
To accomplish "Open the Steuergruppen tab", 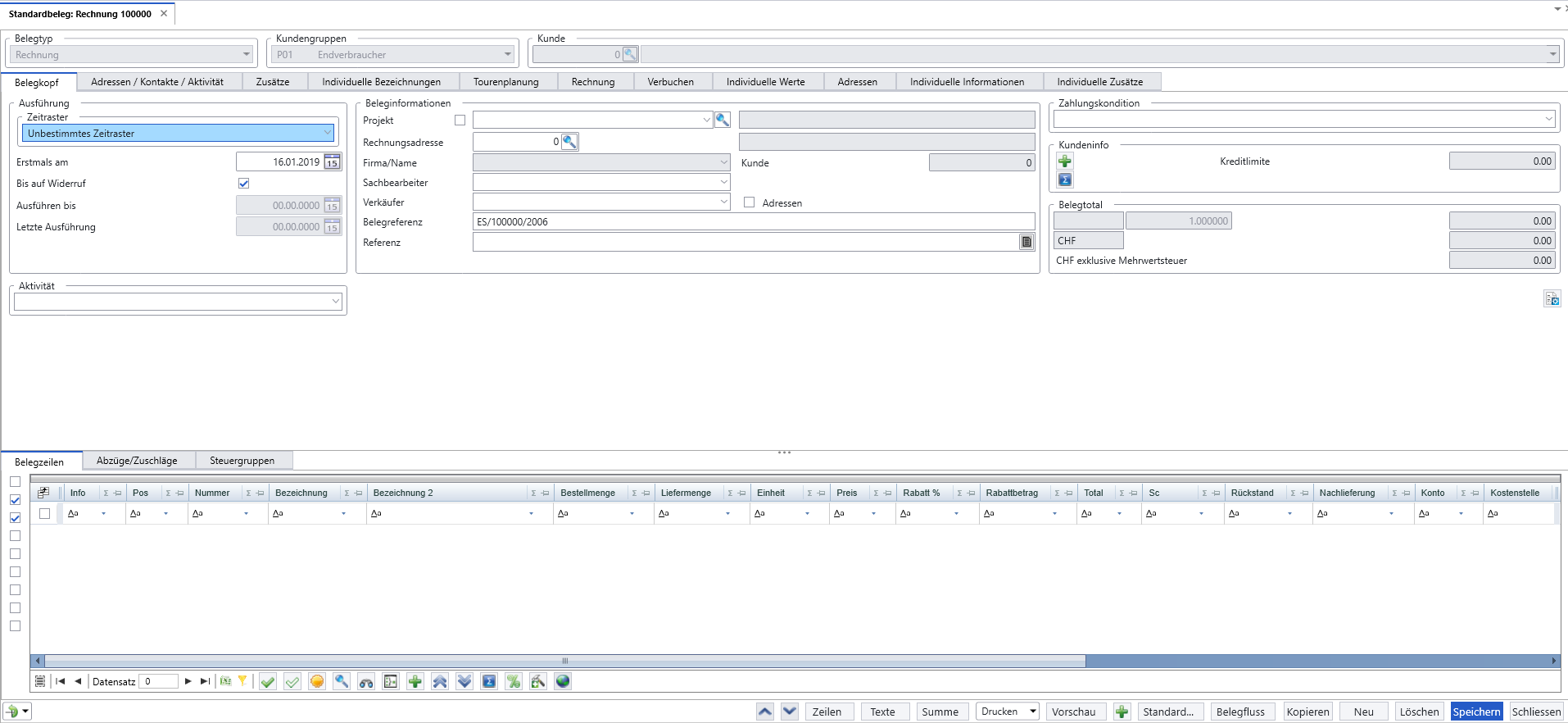I will click(242, 461).
